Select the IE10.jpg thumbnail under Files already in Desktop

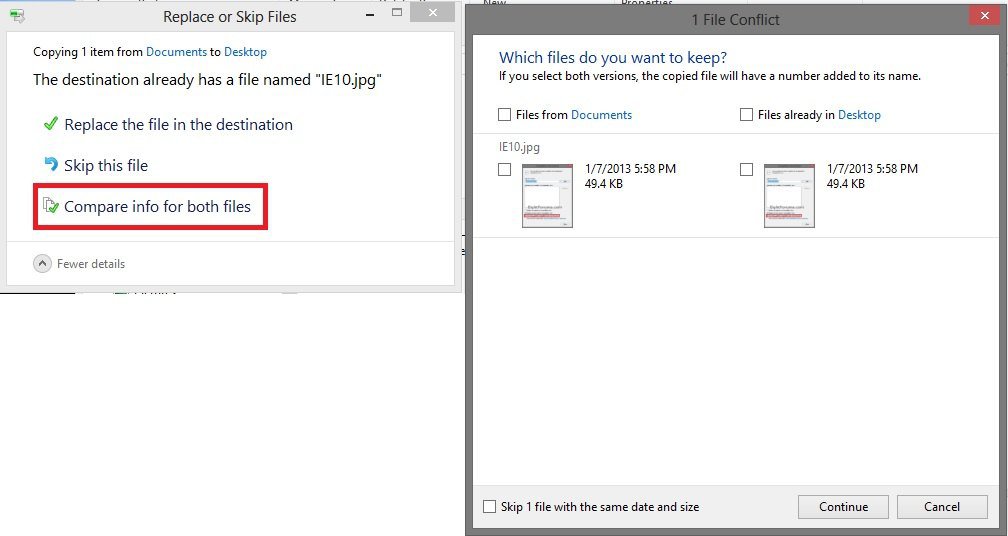[x=789, y=196]
